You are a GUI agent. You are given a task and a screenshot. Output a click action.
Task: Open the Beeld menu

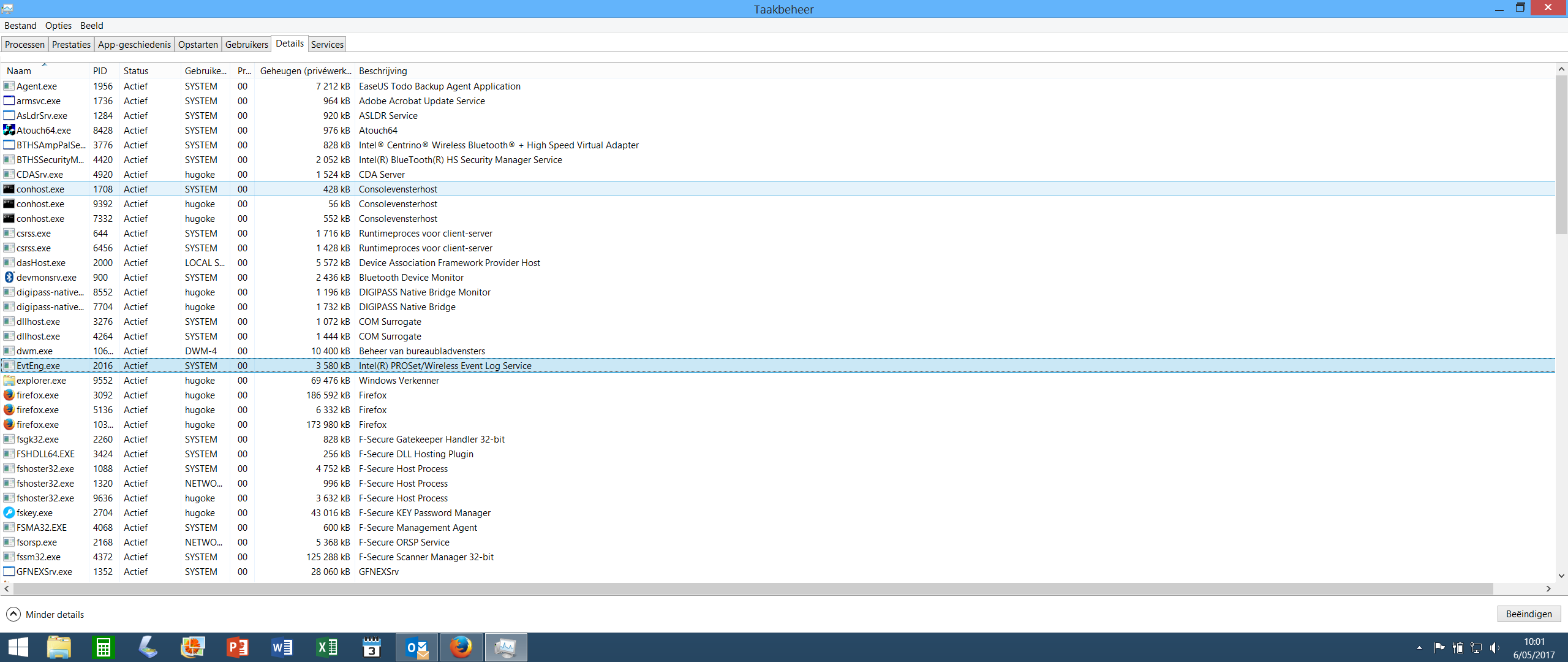[x=92, y=26]
